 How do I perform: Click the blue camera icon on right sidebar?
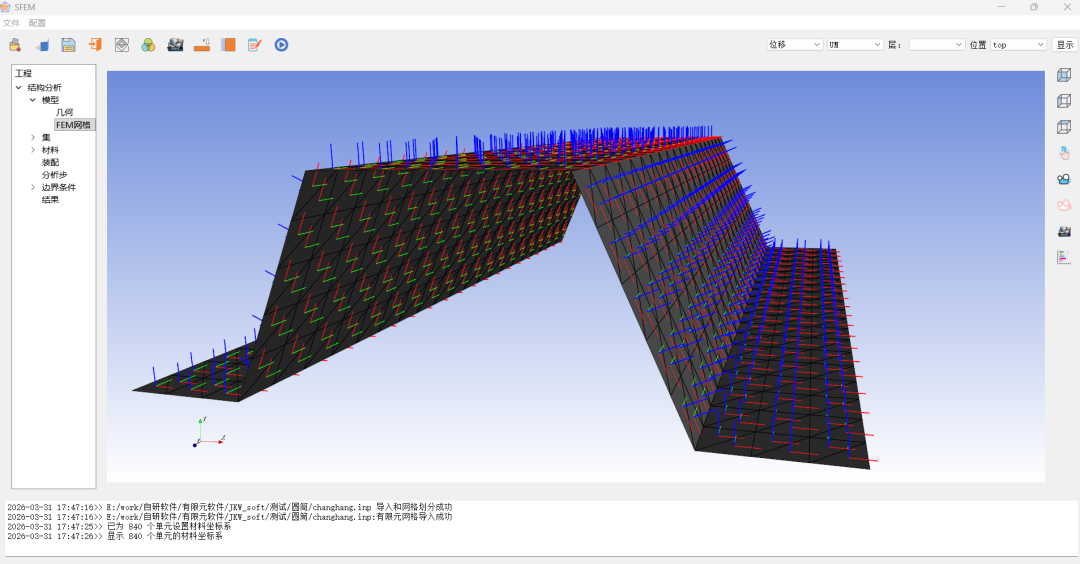coord(1064,179)
